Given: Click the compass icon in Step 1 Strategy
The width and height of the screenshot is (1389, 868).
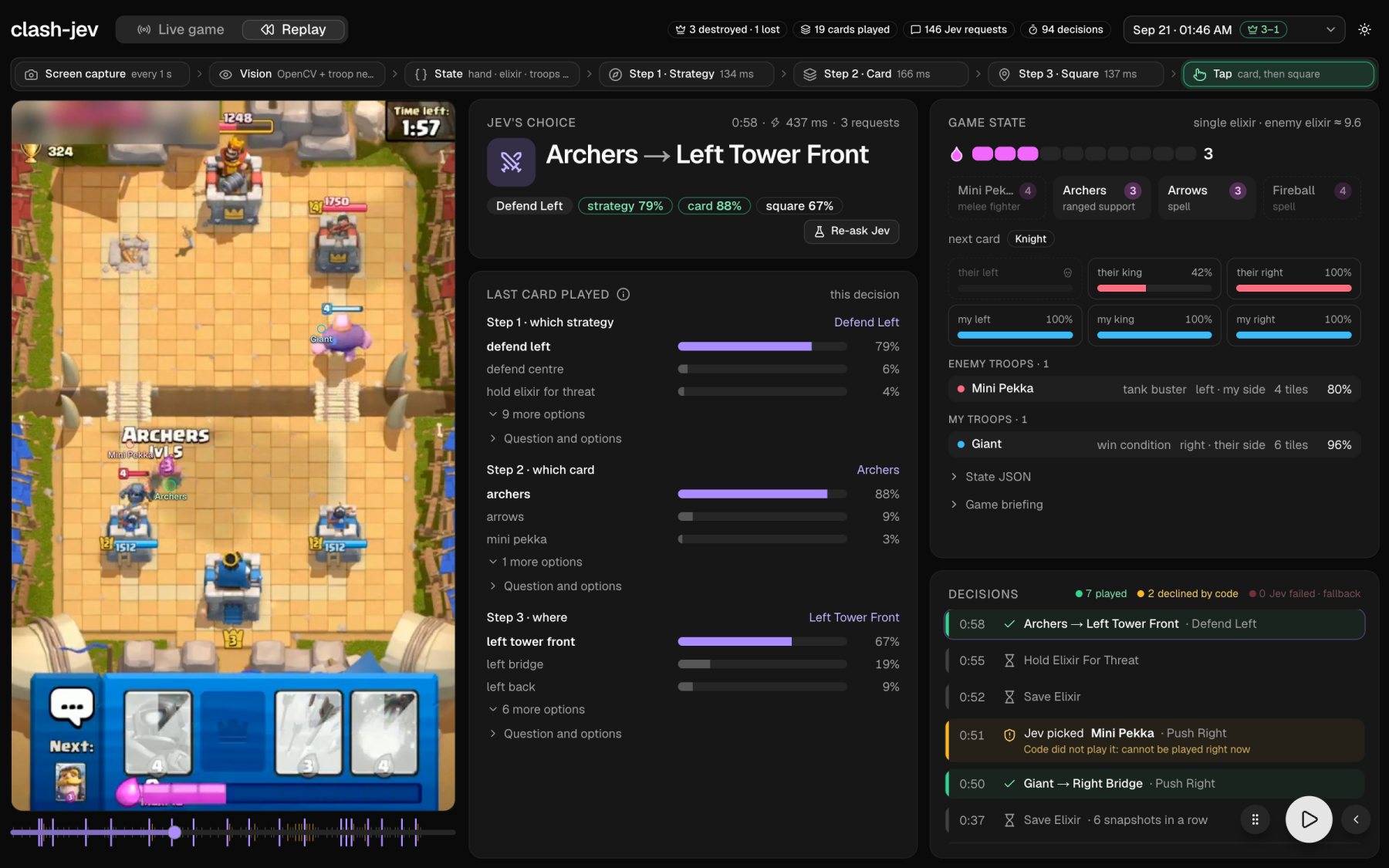Looking at the screenshot, I should click(615, 74).
